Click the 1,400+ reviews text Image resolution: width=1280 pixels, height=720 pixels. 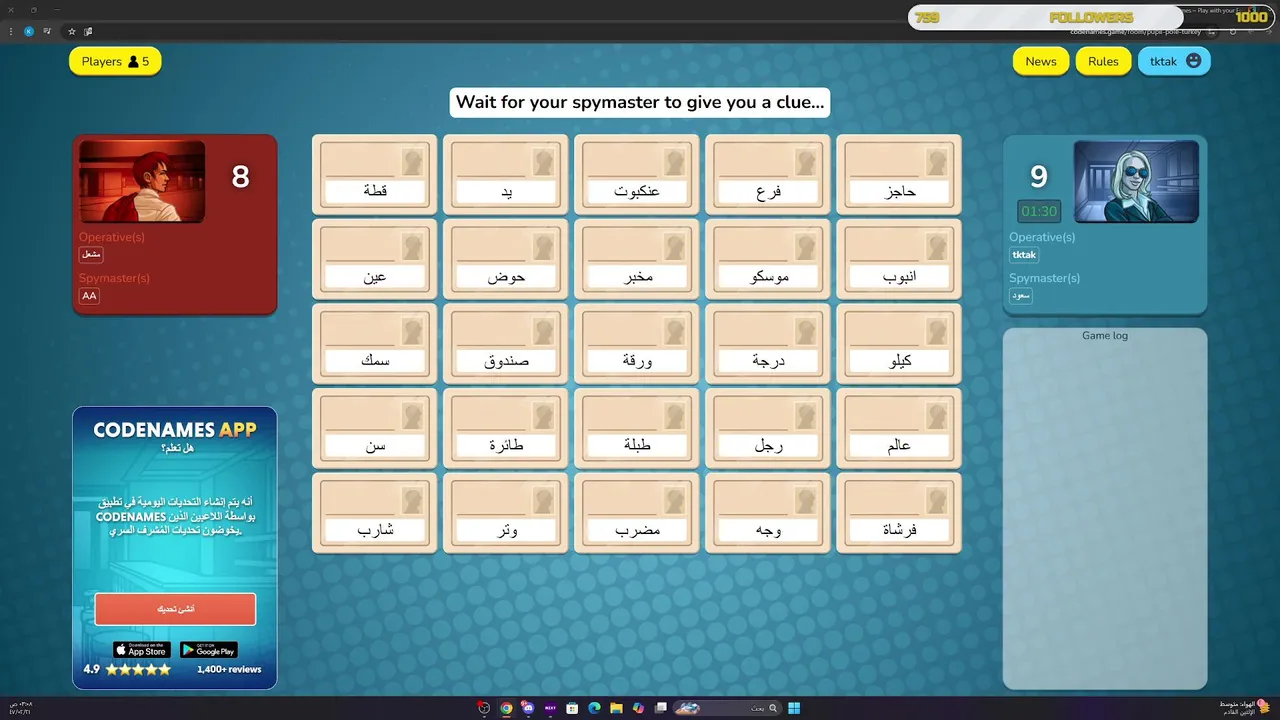[229, 670]
